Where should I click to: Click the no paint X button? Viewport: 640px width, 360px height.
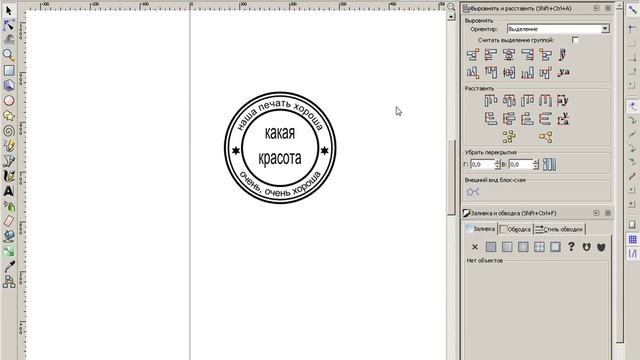pos(475,247)
